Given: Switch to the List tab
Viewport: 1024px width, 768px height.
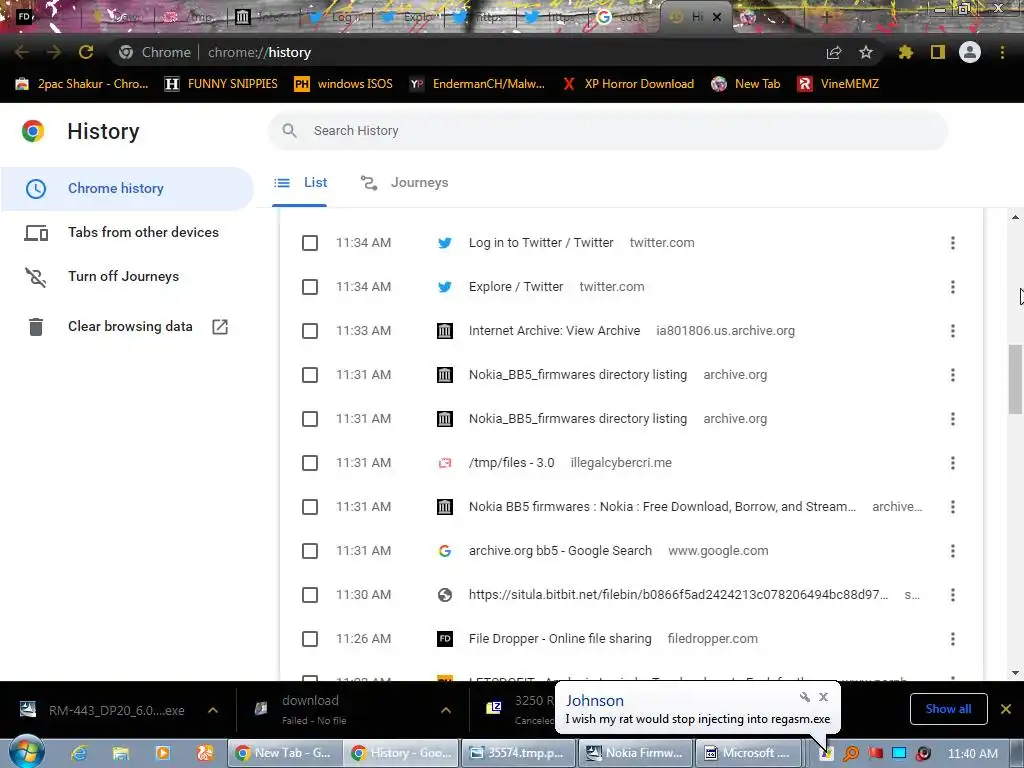Looking at the screenshot, I should click(x=300, y=183).
